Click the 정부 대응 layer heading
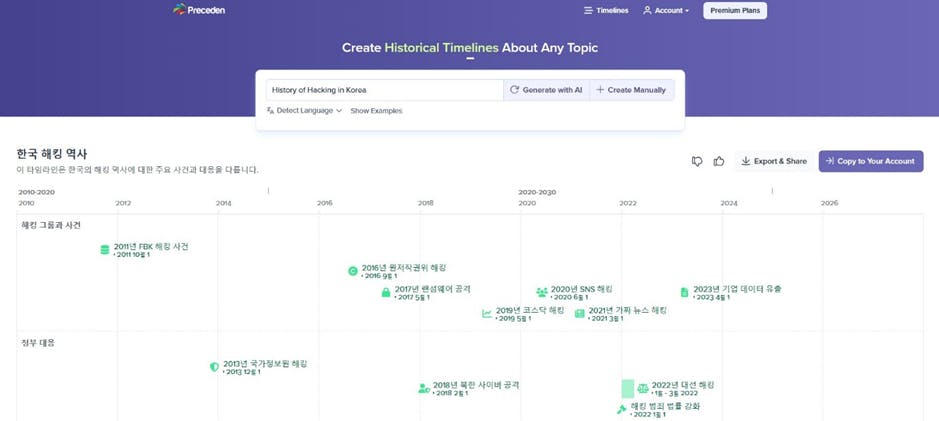This screenshot has width=939, height=421. 38,343
